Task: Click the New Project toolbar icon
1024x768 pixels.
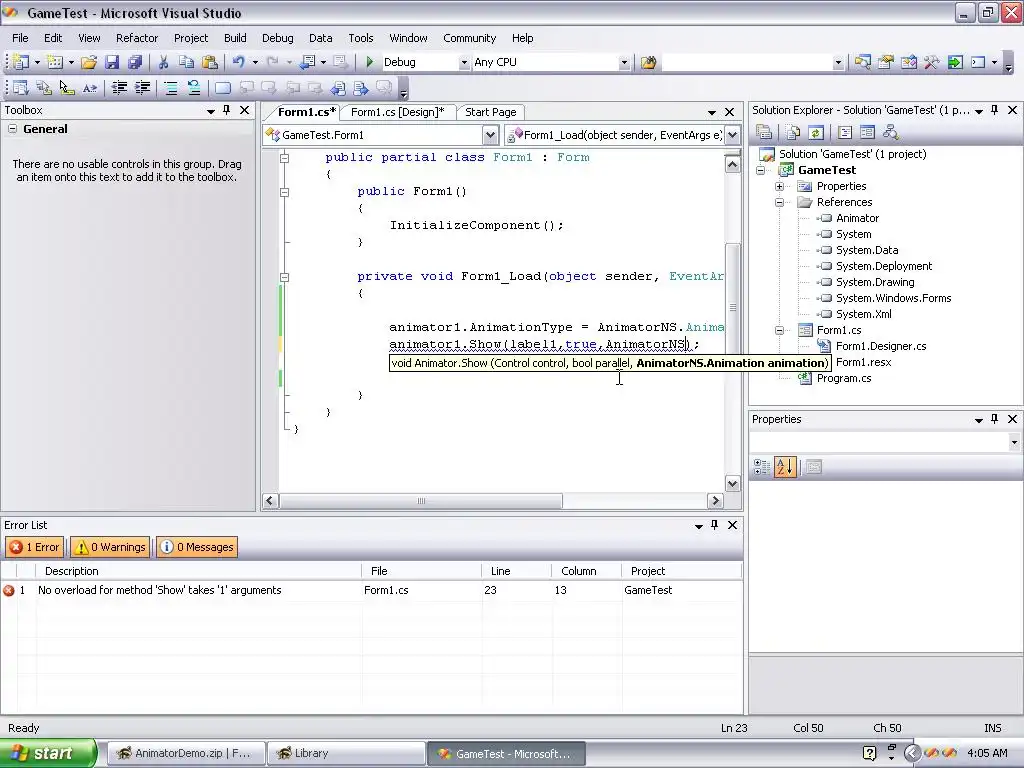Action: pyautogui.click(x=20, y=62)
